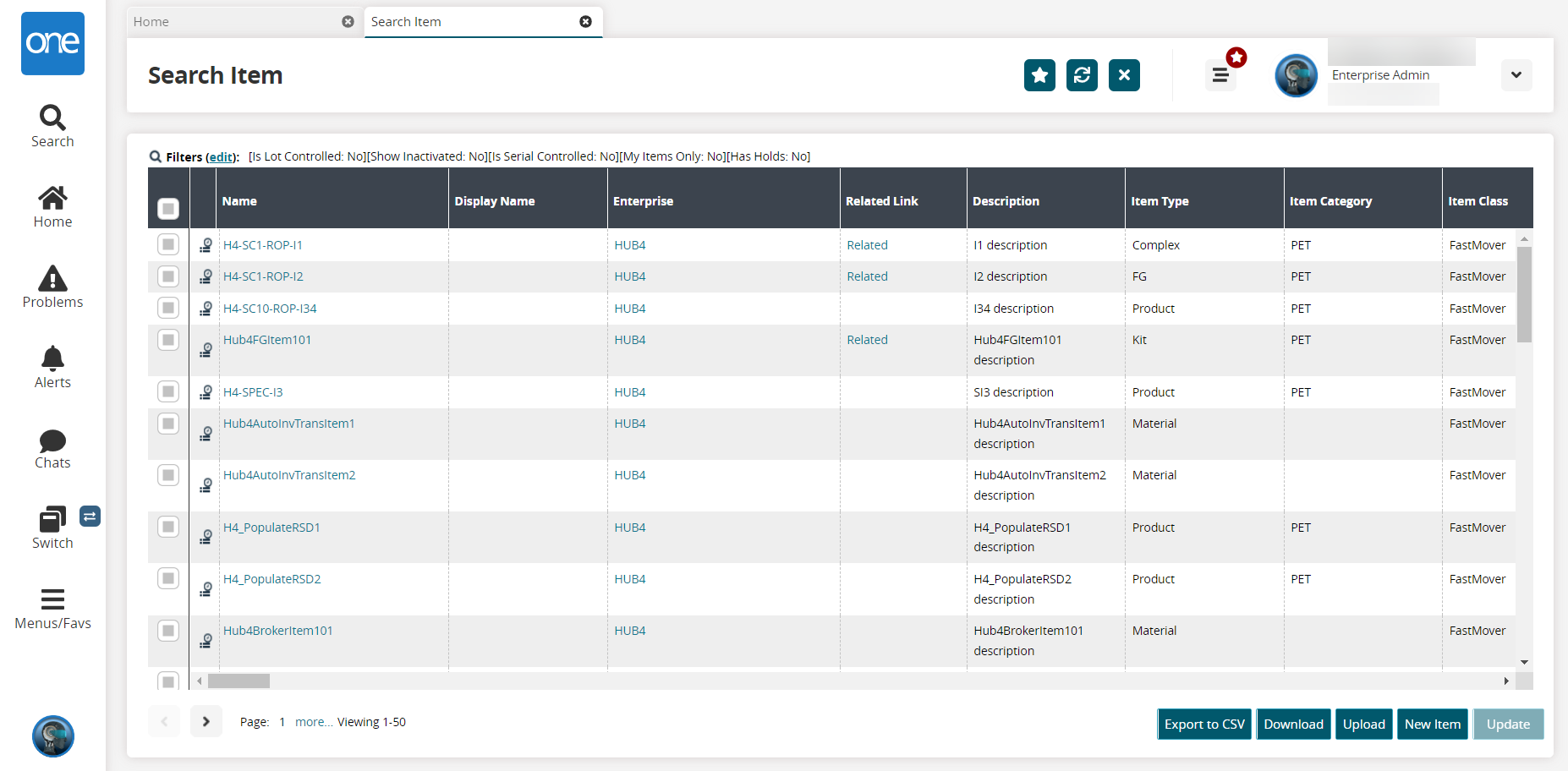This screenshot has height=771, width=1568.
Task: Click the horizontal scrollbar thumb
Action: pyautogui.click(x=238, y=681)
